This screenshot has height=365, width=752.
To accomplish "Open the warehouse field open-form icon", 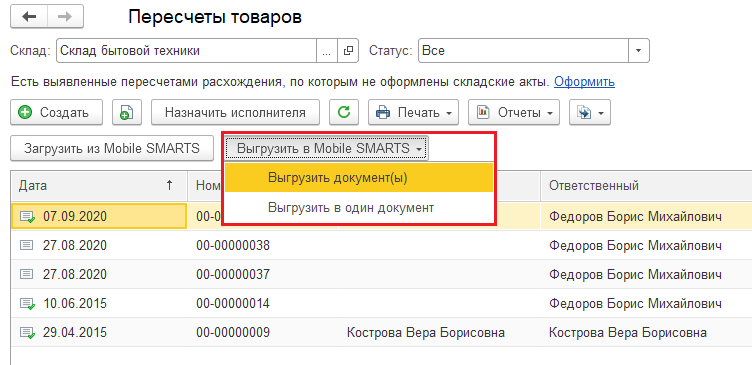I will click(x=348, y=50).
